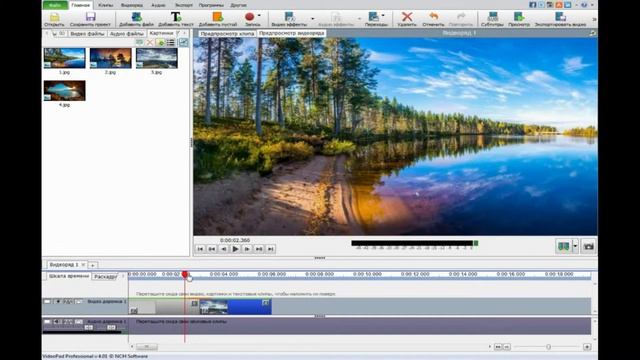Screen dimensions: 640x360
Task: Switch to the Аудио ribbon tab
Action: point(158,5)
